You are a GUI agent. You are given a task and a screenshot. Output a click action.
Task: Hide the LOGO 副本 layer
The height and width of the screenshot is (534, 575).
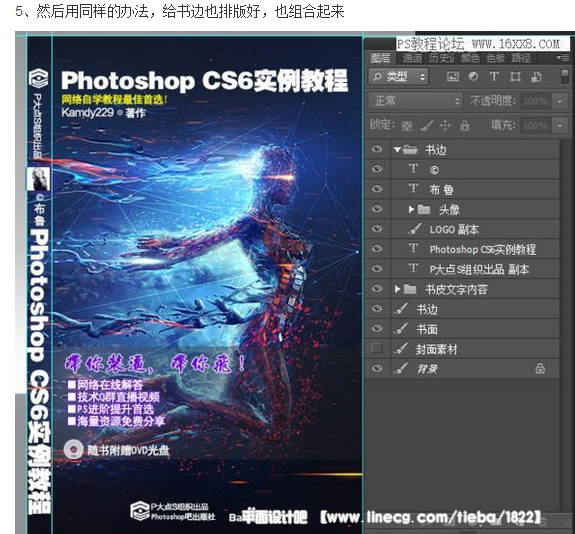(x=377, y=228)
